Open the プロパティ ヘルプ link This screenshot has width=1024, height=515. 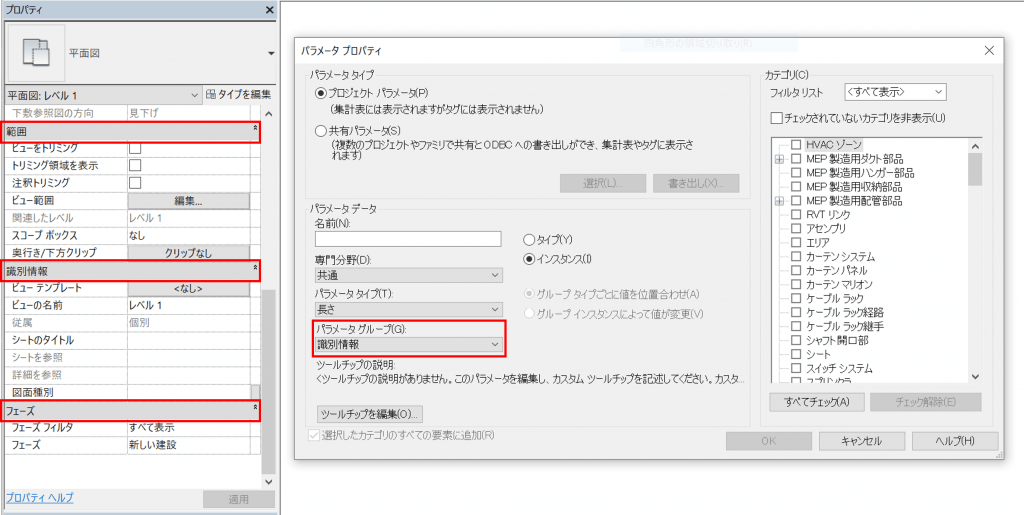39,497
